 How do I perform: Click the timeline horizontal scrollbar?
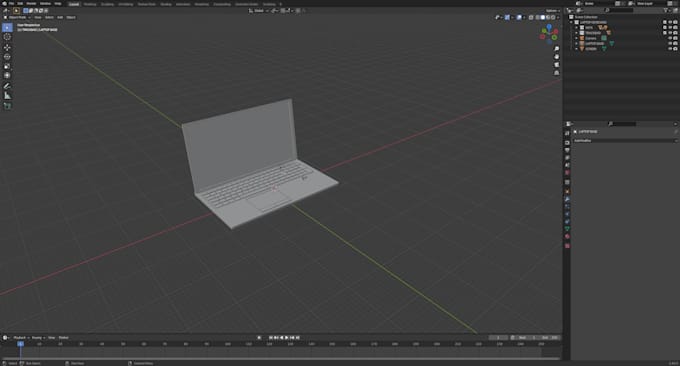280,359
